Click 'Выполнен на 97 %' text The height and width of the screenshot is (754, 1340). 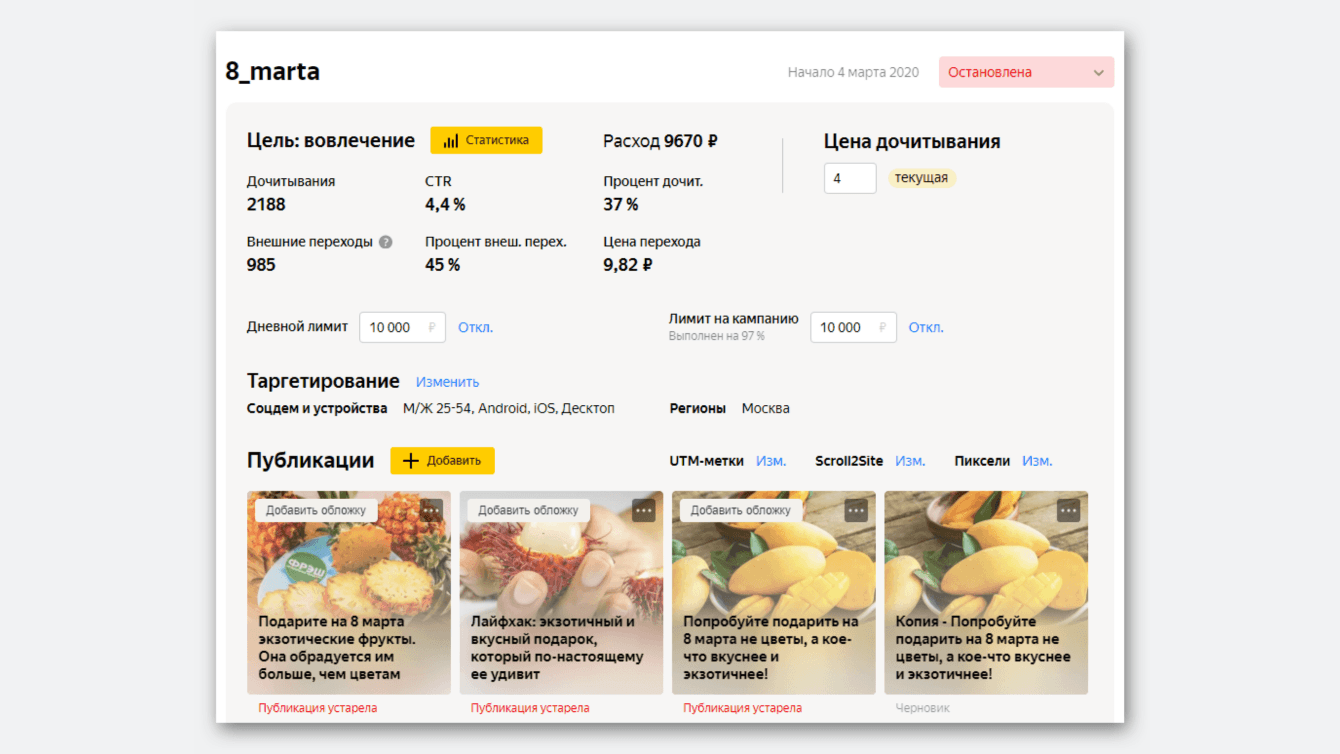[x=717, y=337]
